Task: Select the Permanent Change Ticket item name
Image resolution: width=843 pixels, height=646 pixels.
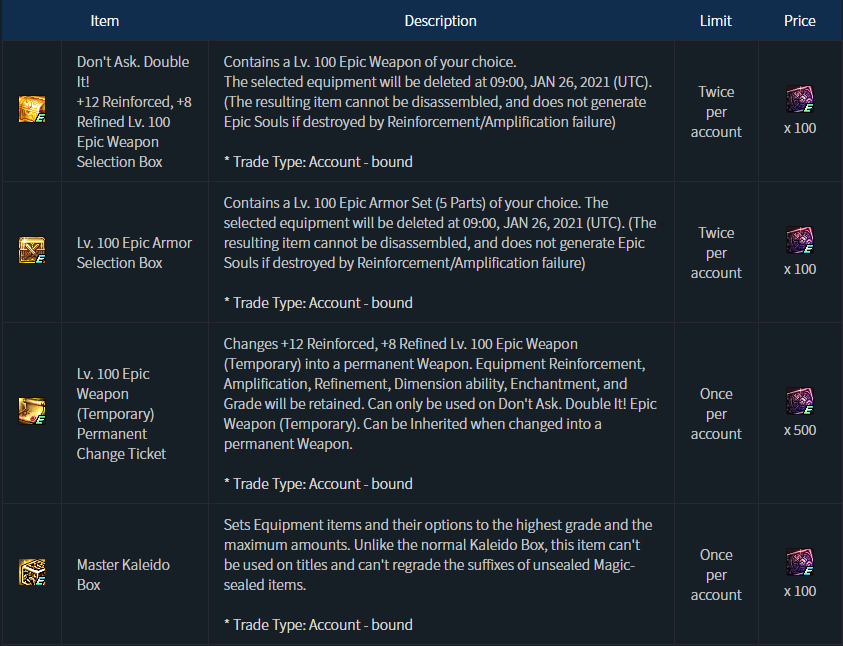Action: (121, 413)
